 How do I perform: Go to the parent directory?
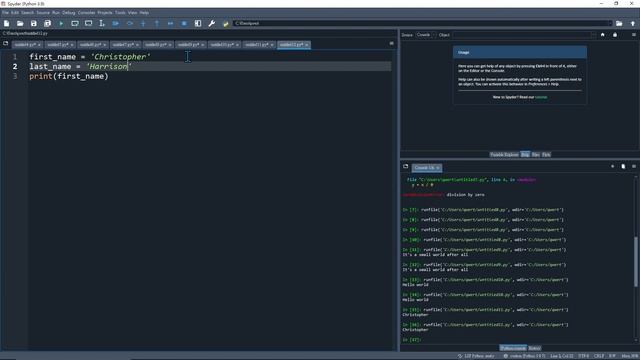633,24
